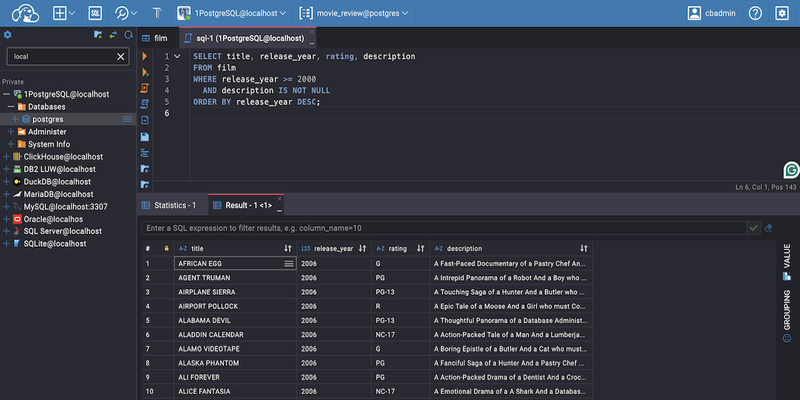Select SQLite@localhost connection
The width and height of the screenshot is (800, 400).
tap(55, 244)
